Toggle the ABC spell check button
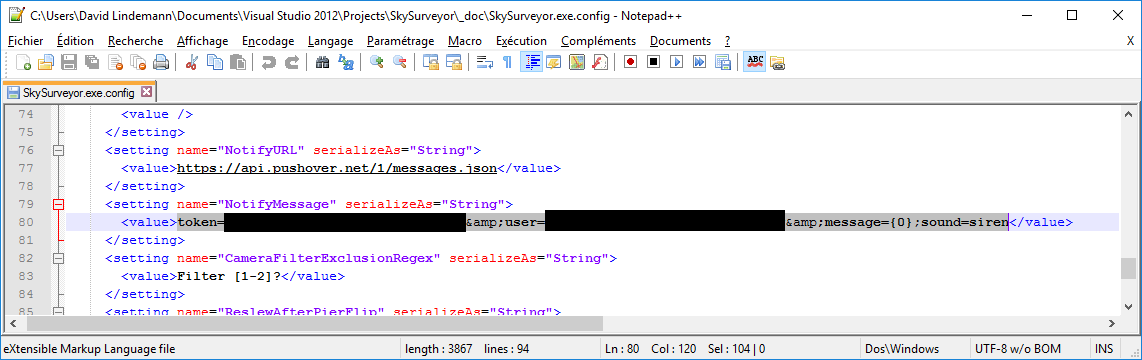The image size is (1142, 360). click(755, 62)
